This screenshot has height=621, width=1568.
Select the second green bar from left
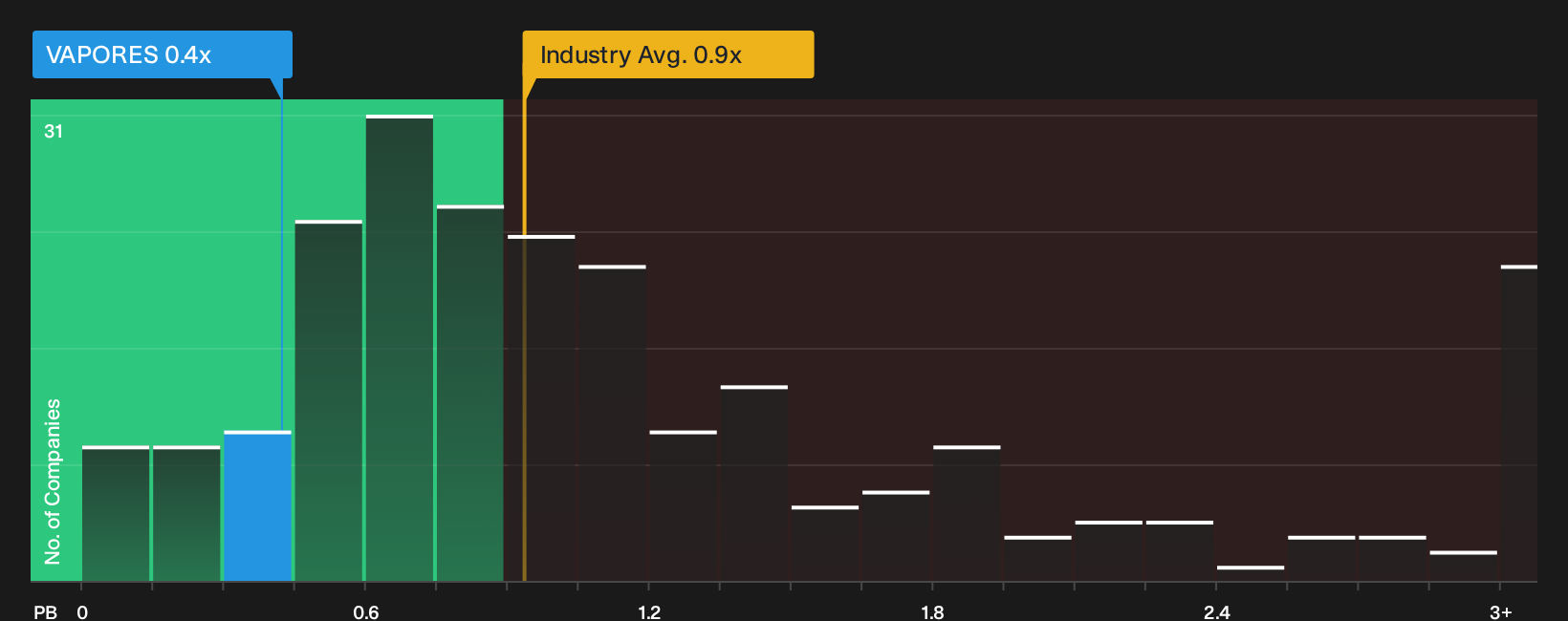186,514
